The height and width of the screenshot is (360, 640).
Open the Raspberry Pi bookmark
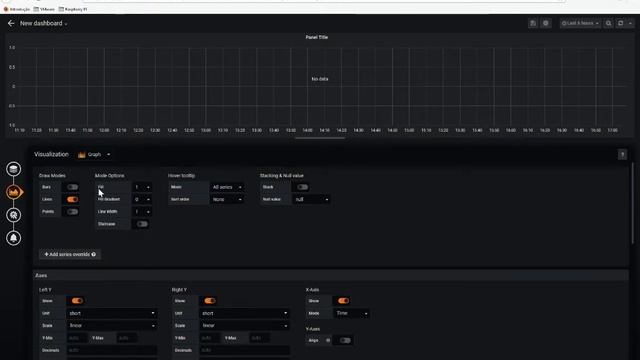pos(73,9)
